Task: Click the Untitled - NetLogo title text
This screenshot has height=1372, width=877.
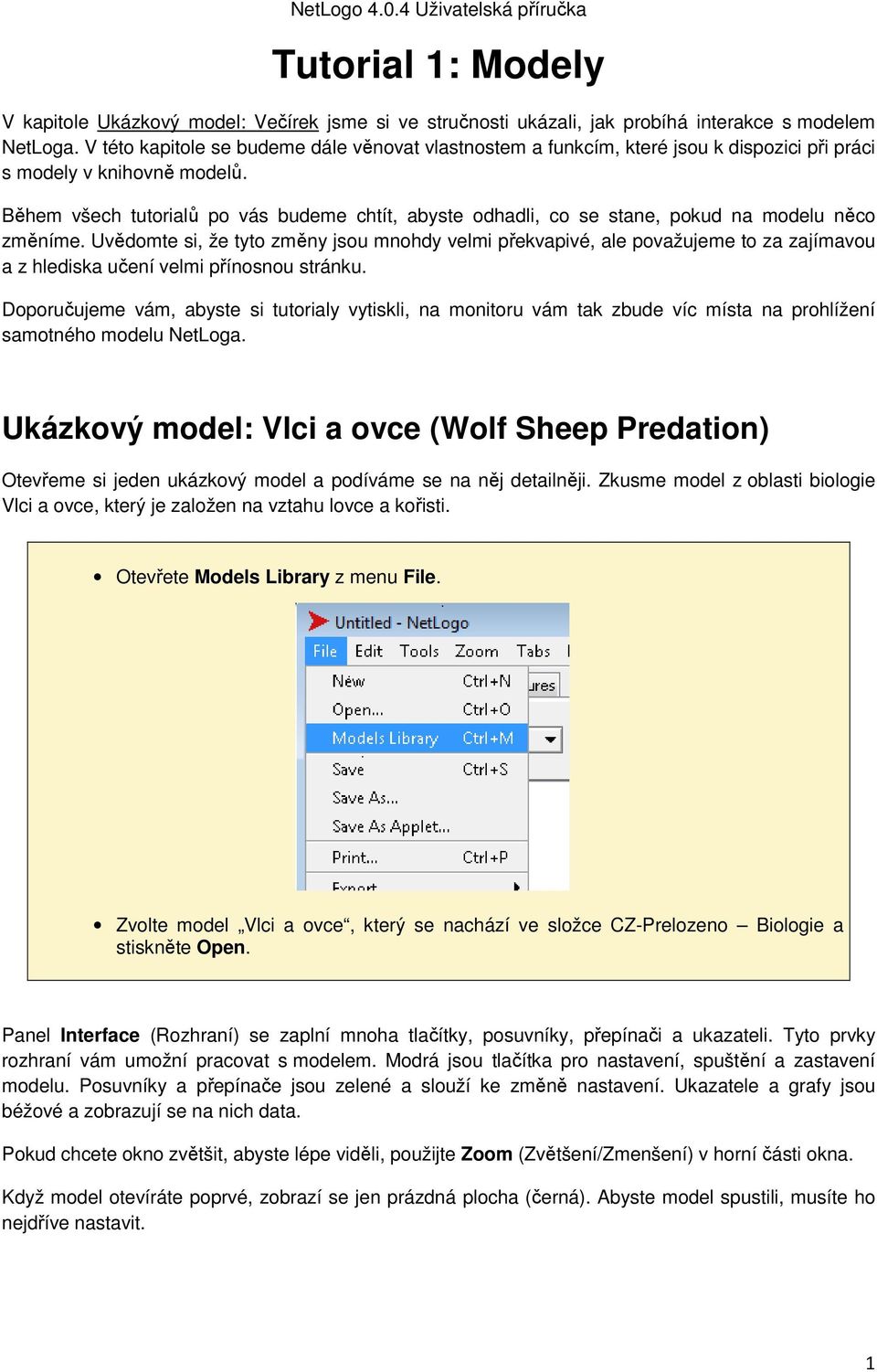Action: pos(402,622)
